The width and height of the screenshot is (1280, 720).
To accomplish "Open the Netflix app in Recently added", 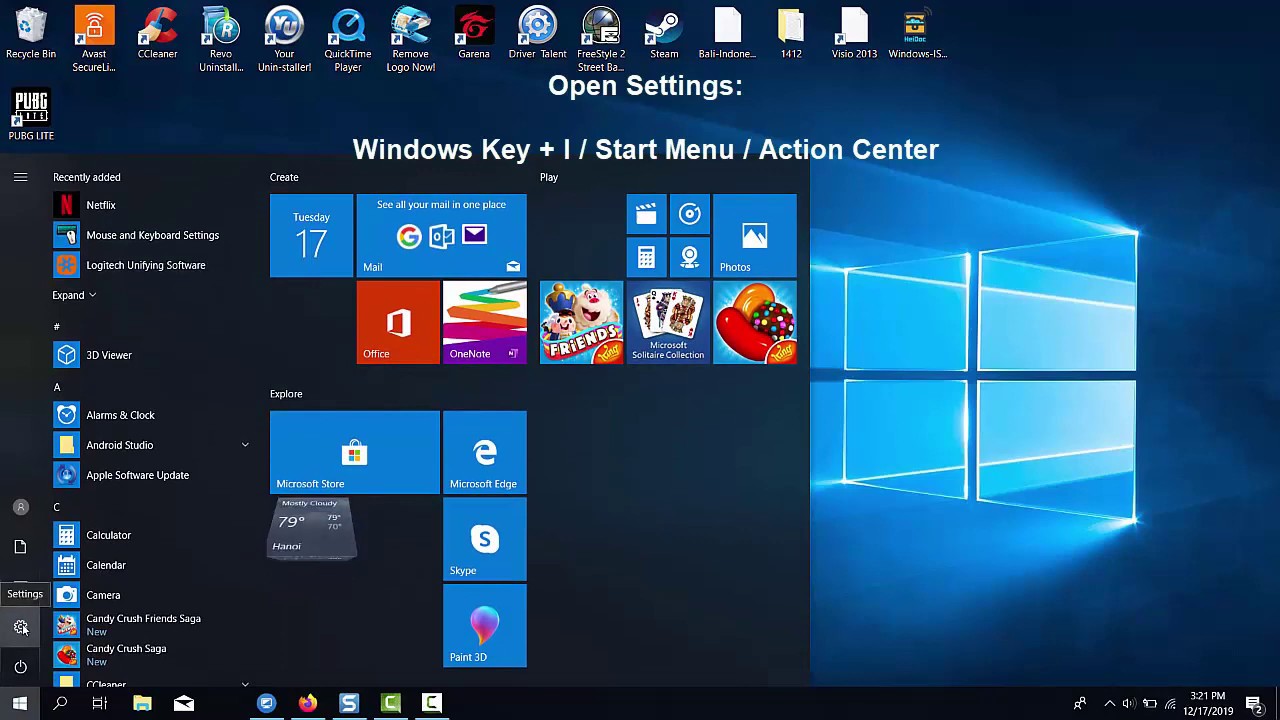I will click(150, 205).
